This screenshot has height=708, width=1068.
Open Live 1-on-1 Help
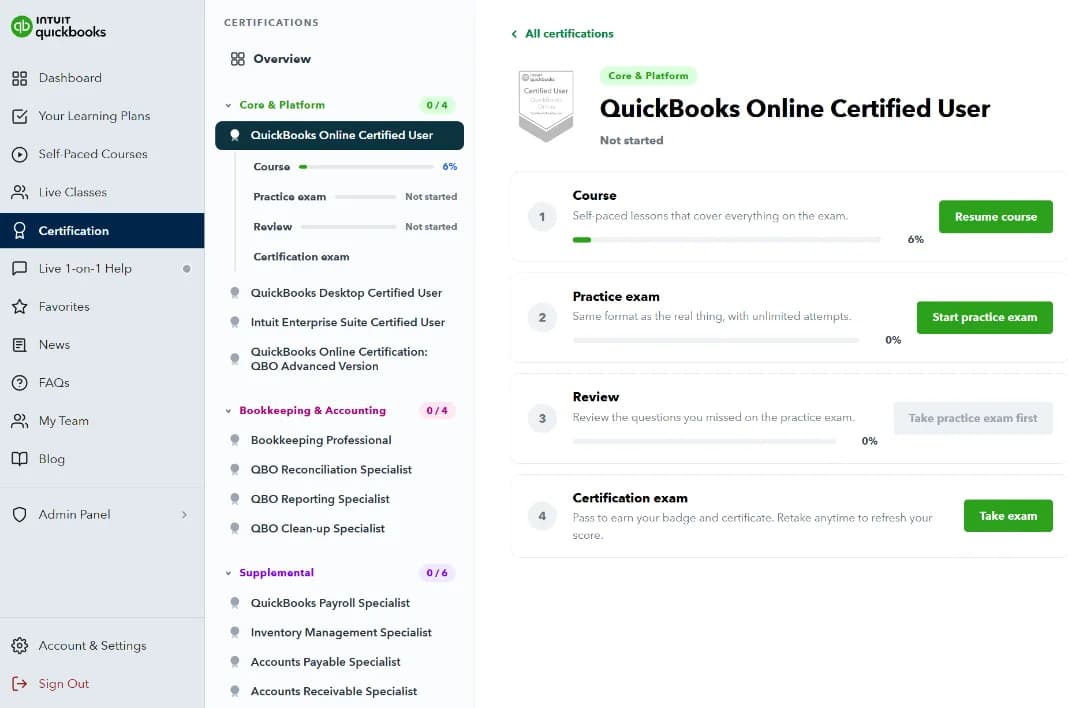102,268
